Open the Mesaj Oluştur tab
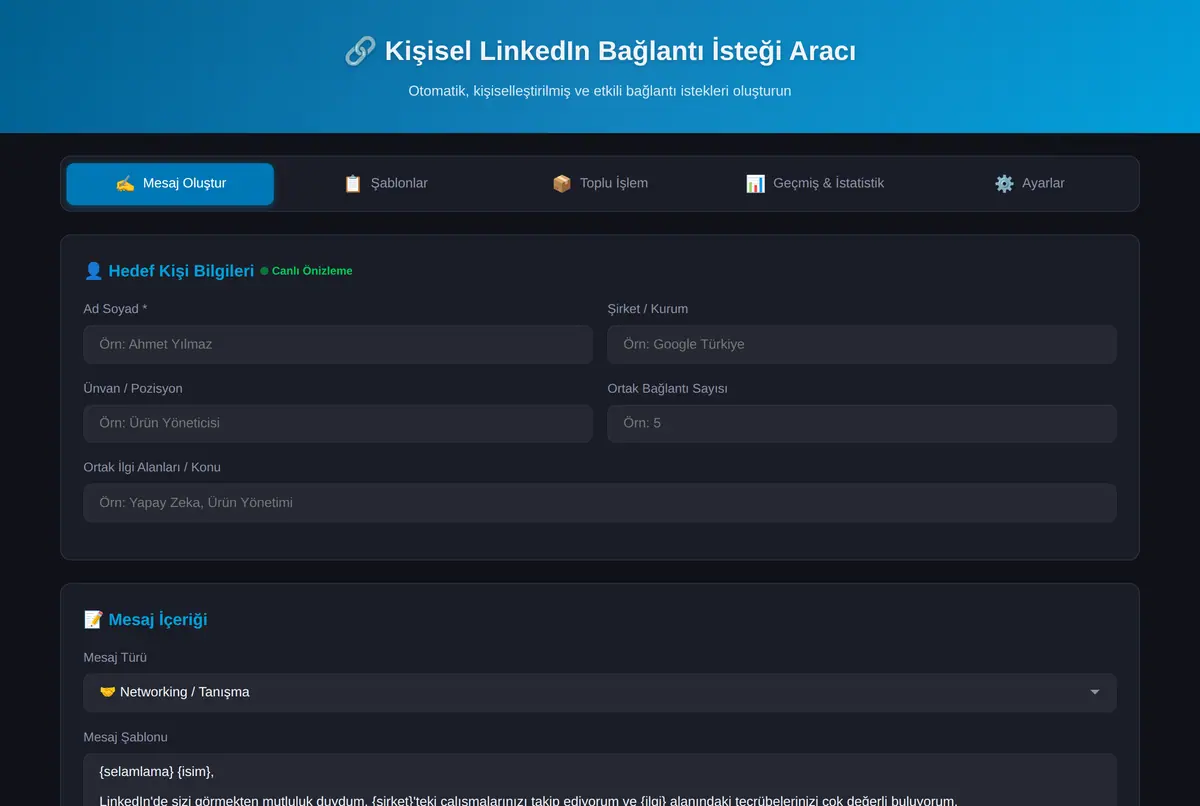The height and width of the screenshot is (806, 1200). [170, 184]
